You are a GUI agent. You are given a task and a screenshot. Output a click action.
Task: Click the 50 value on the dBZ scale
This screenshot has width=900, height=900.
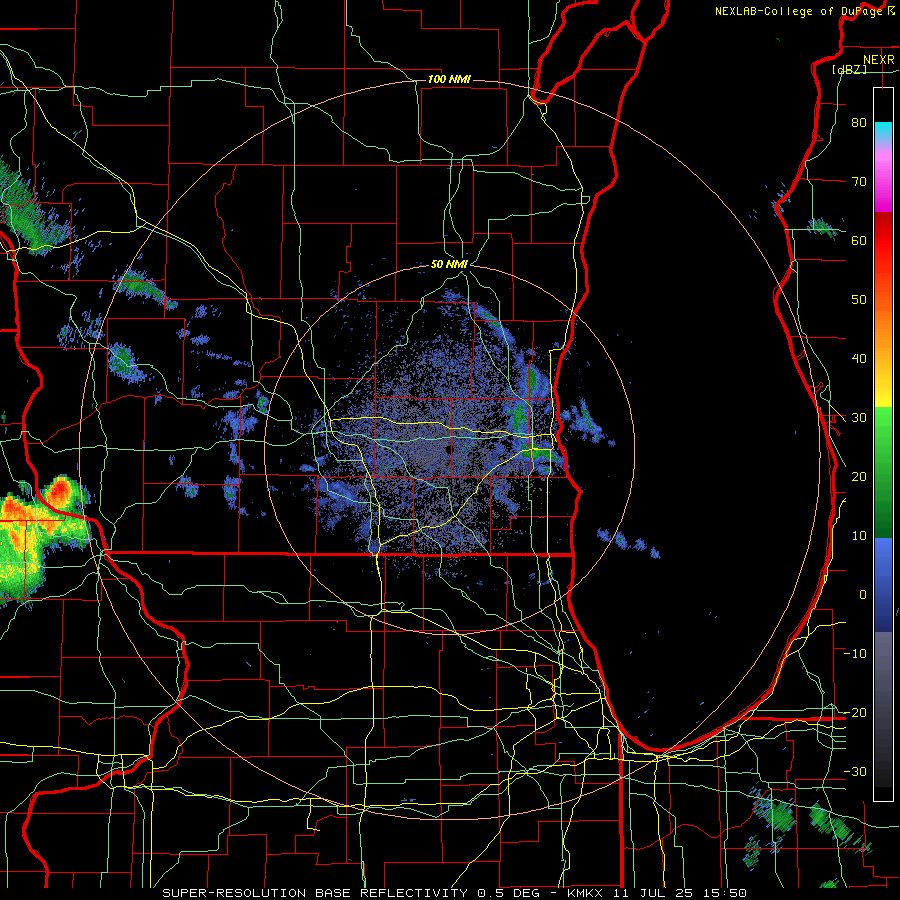click(x=859, y=300)
